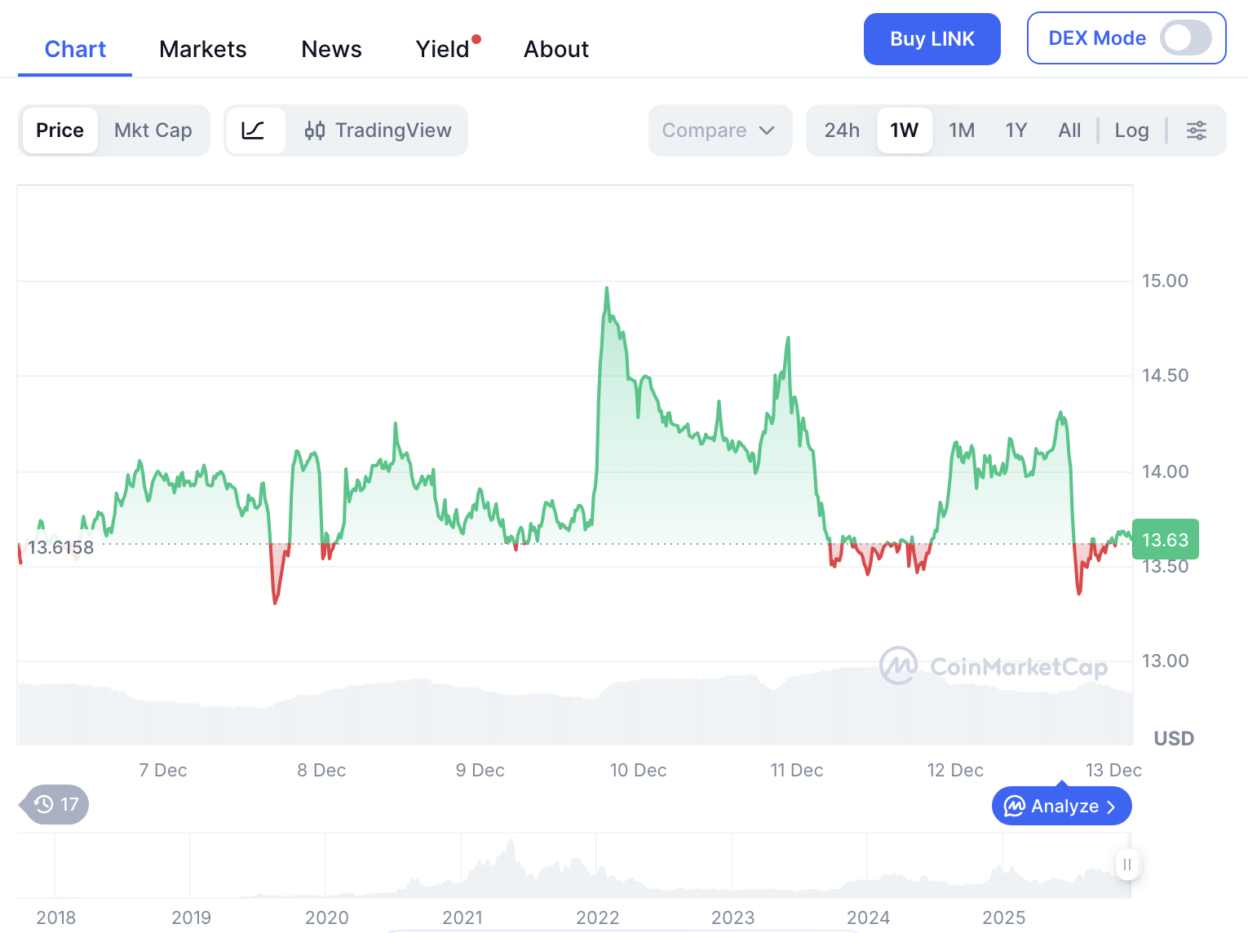The image size is (1248, 933).
Task: Open TradingView candlestick chart mode
Action: tap(378, 130)
